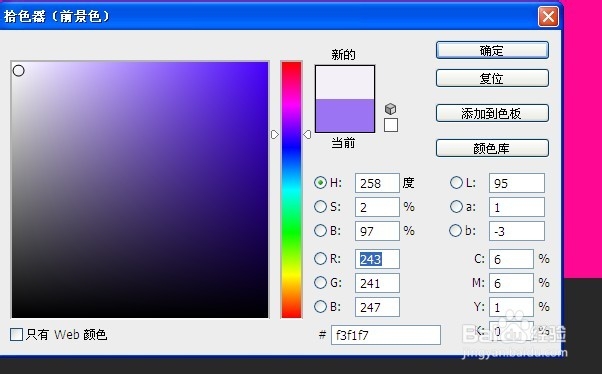Select the R red radio button
The image size is (602, 374).
[x=320, y=259]
